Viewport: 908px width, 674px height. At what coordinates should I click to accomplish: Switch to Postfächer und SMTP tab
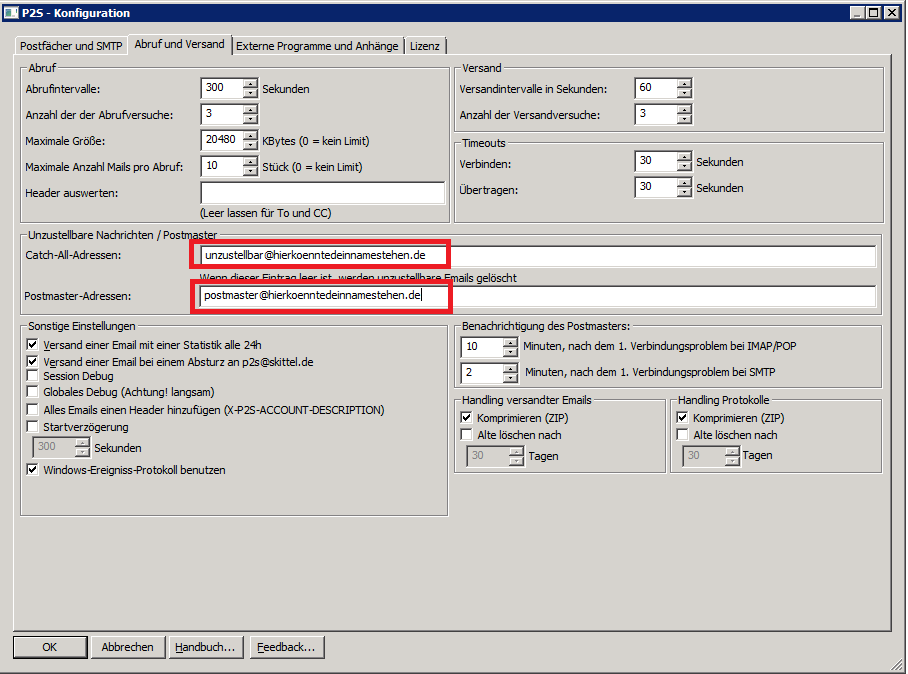[70, 46]
